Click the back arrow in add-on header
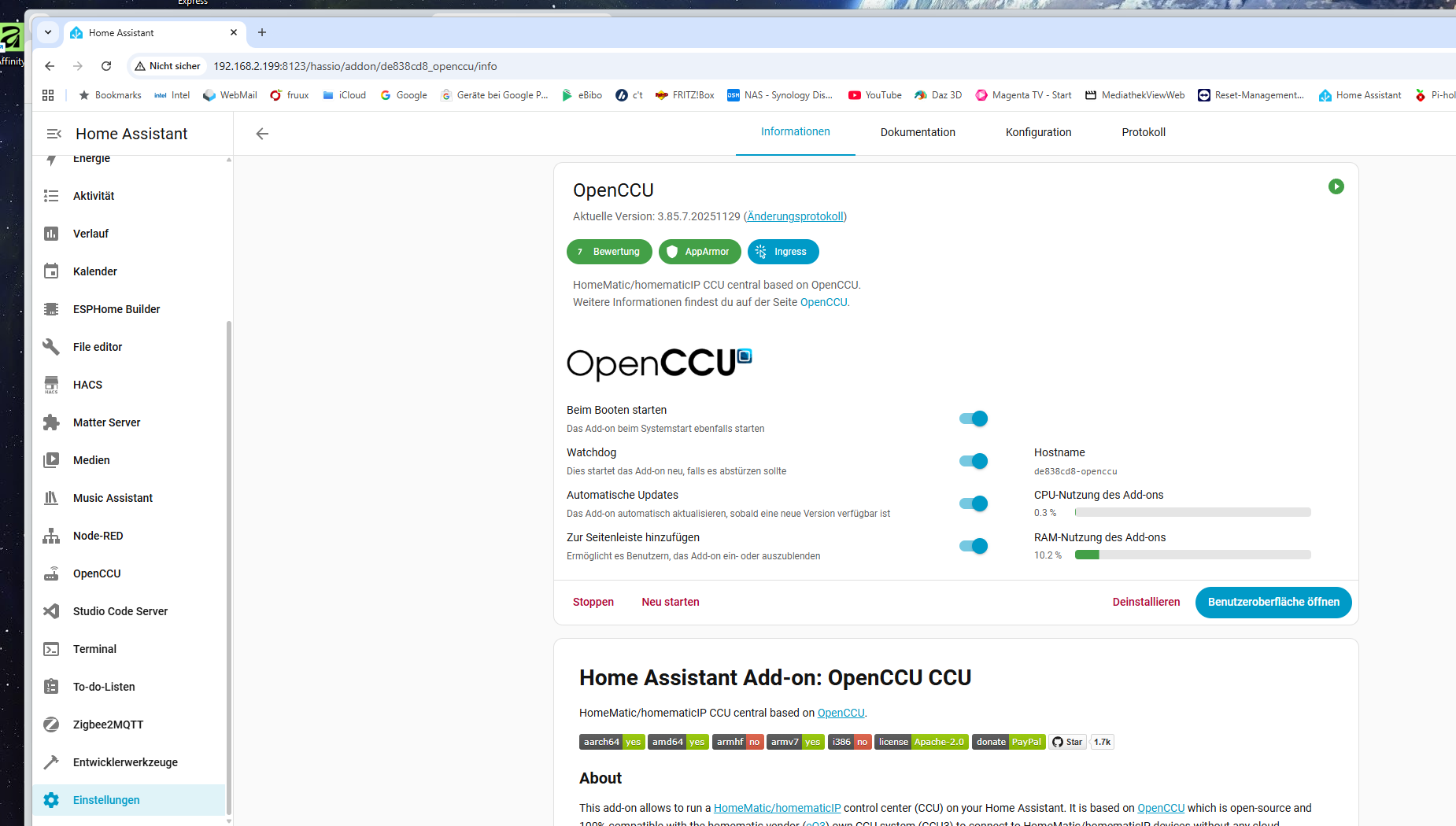The height and width of the screenshot is (826, 1456). point(262,134)
